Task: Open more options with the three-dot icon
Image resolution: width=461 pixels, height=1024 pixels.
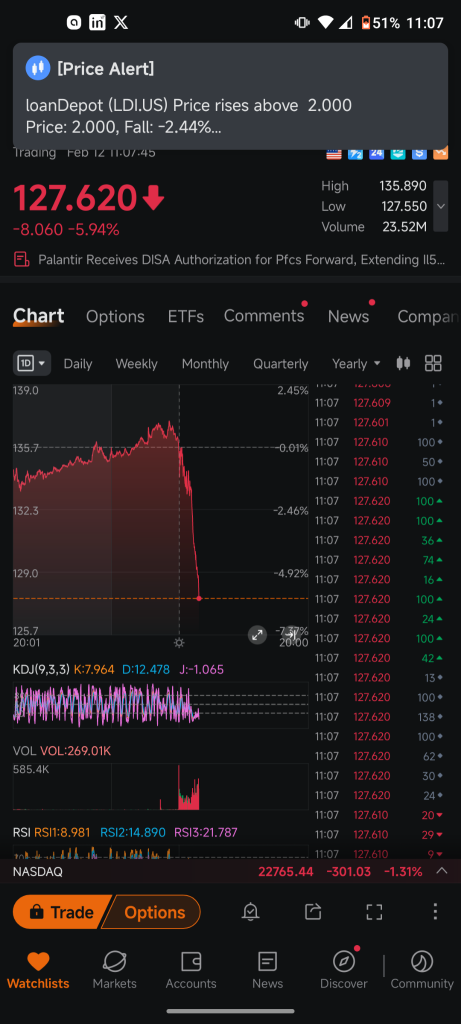Action: 435,912
